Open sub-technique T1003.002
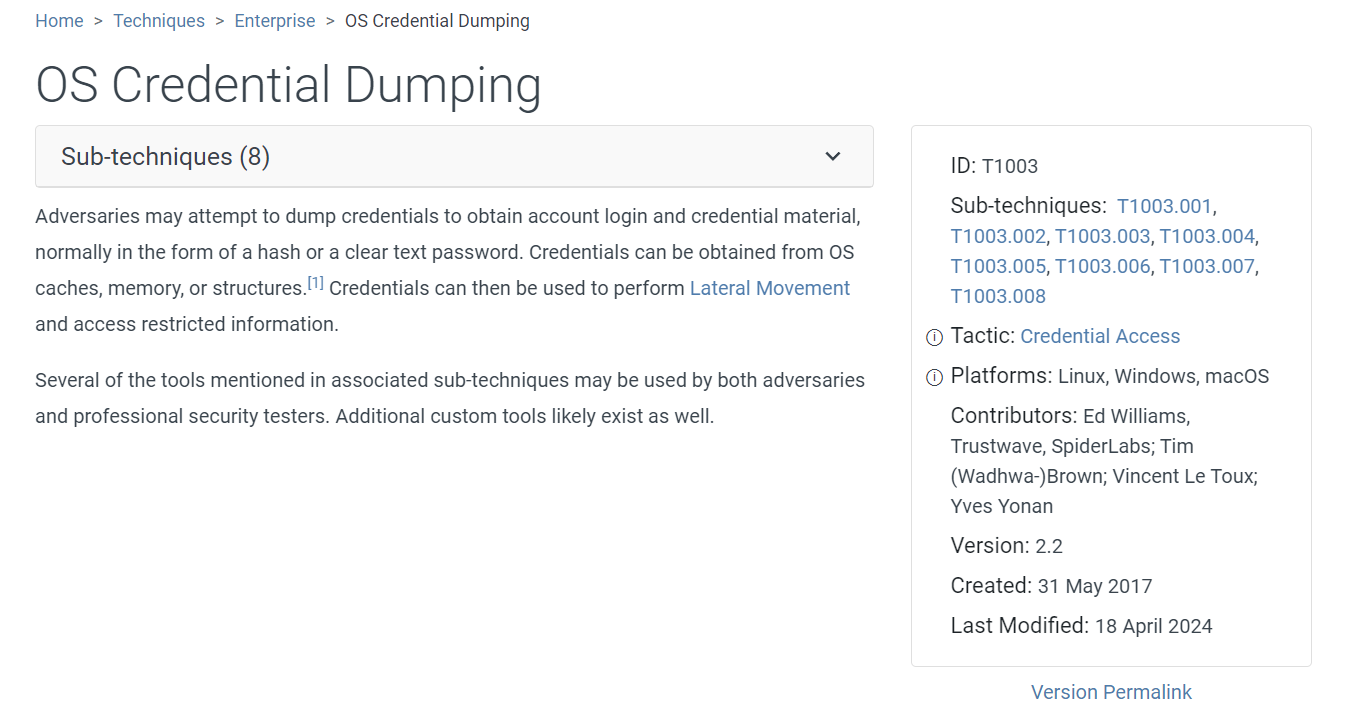The width and height of the screenshot is (1353, 716). coord(998,237)
